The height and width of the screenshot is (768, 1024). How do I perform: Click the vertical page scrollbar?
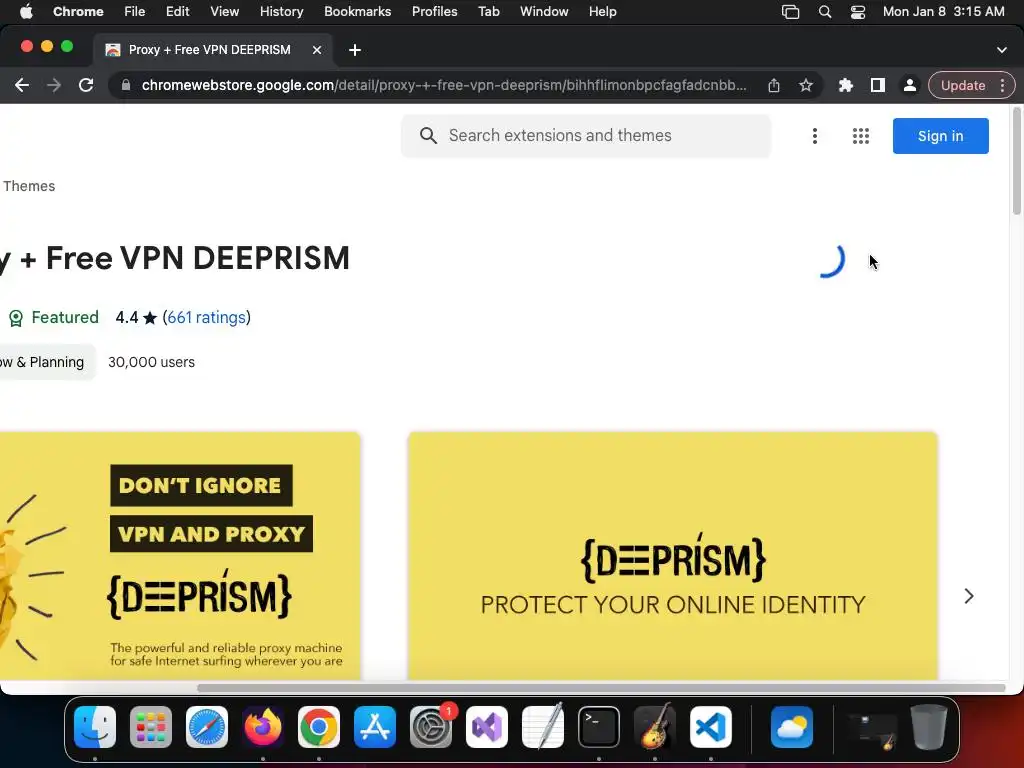pos(1016,161)
